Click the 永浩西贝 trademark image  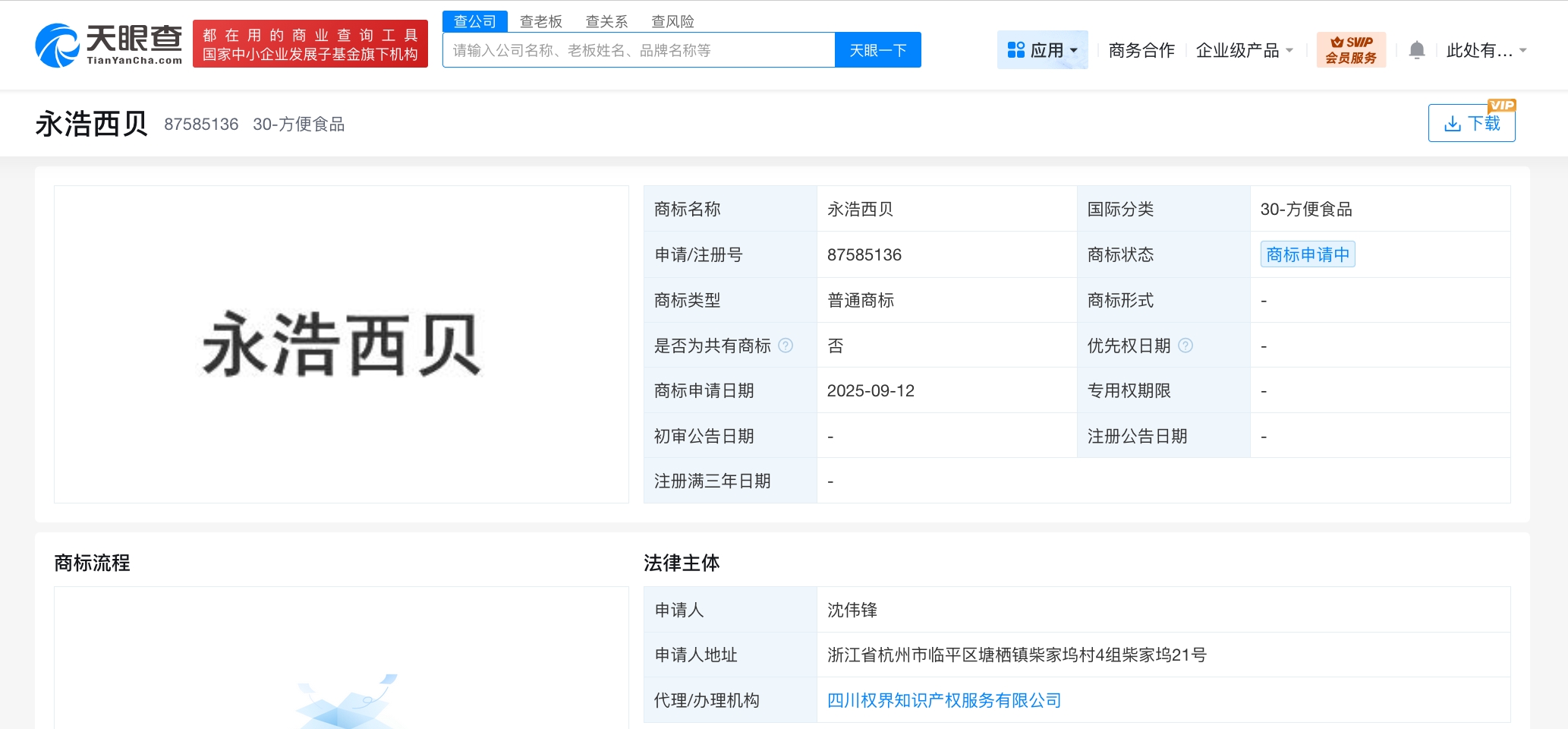341,345
